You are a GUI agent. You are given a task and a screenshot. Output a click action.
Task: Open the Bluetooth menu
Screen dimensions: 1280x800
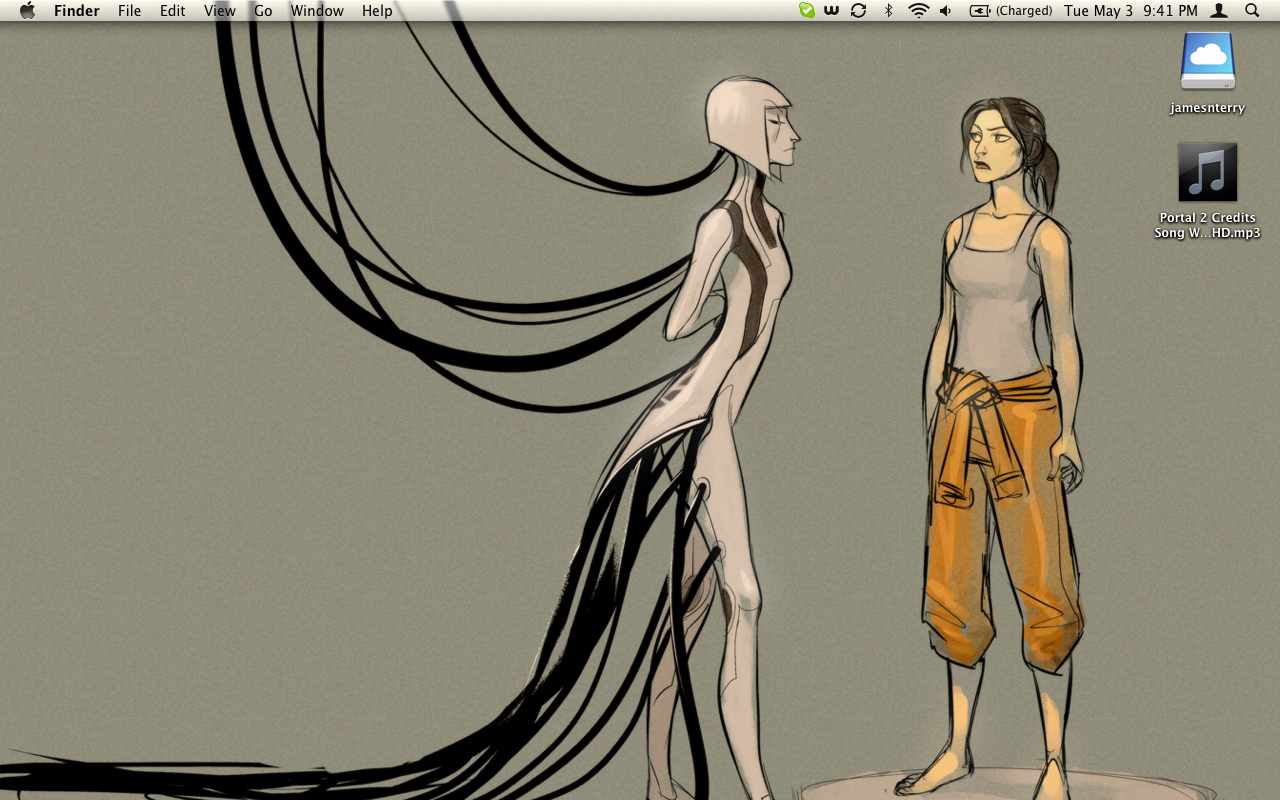click(x=888, y=11)
